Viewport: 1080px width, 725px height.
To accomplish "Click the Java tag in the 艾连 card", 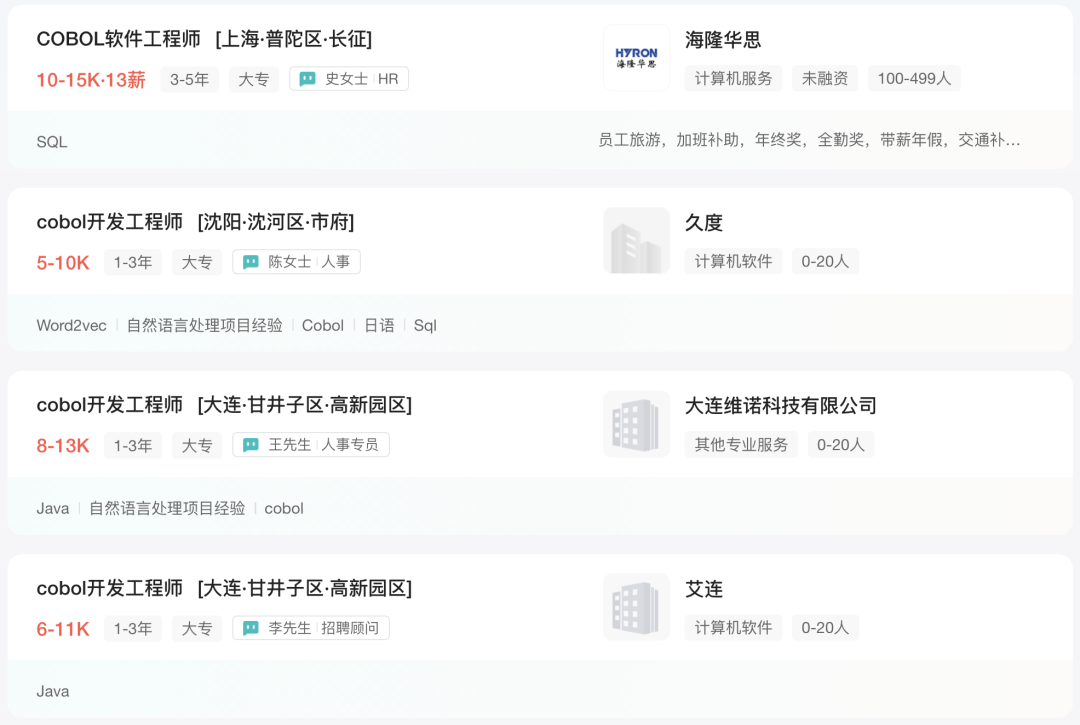I will point(53,692).
